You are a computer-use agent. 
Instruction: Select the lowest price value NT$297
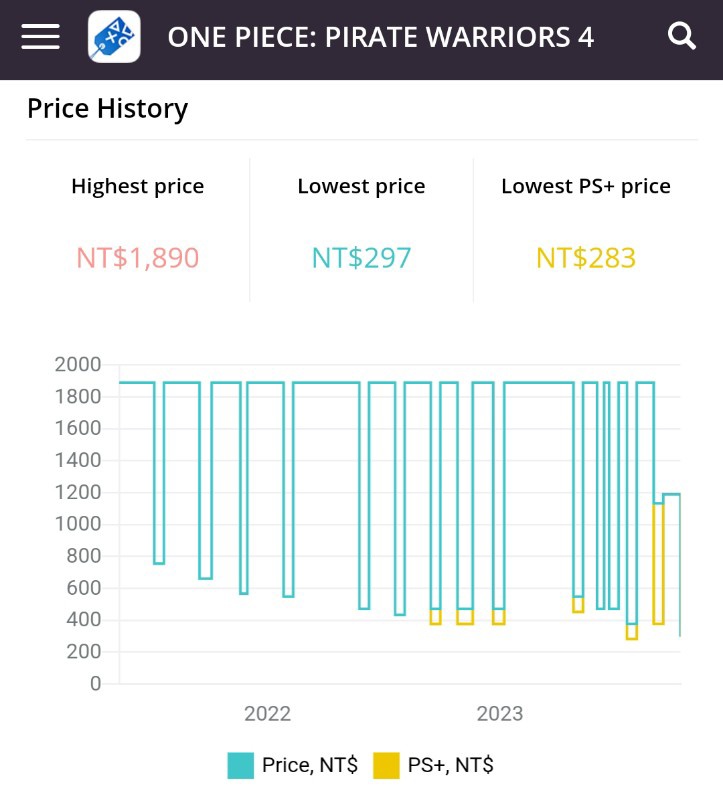(x=361, y=258)
